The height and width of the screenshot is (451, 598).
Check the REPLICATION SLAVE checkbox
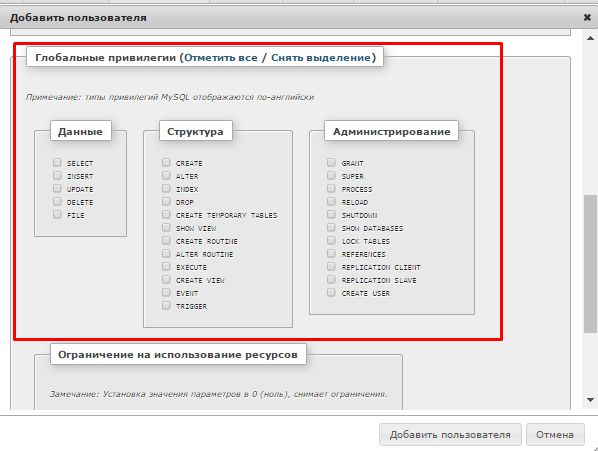point(331,280)
